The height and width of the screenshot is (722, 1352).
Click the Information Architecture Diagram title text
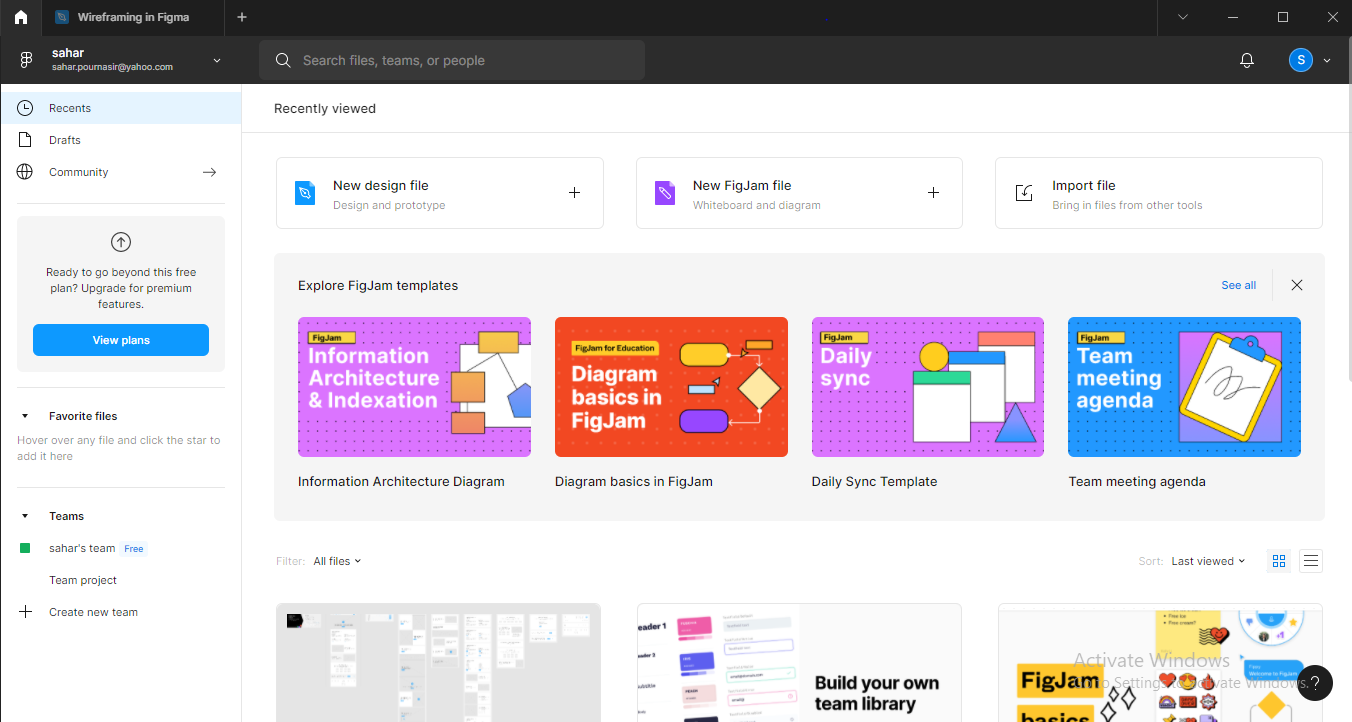(401, 481)
